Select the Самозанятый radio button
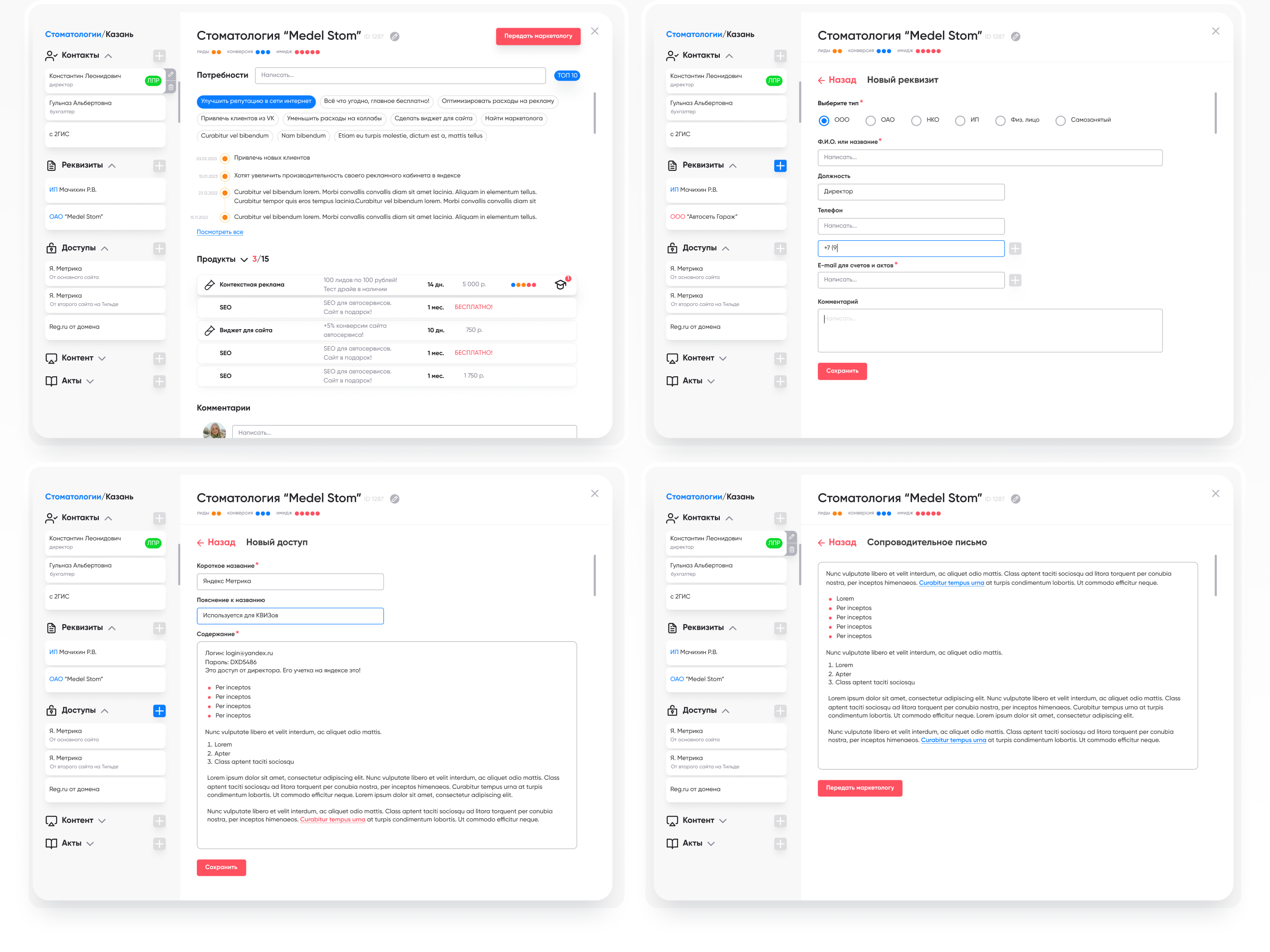This screenshot has height=952, width=1270. 1060,121
